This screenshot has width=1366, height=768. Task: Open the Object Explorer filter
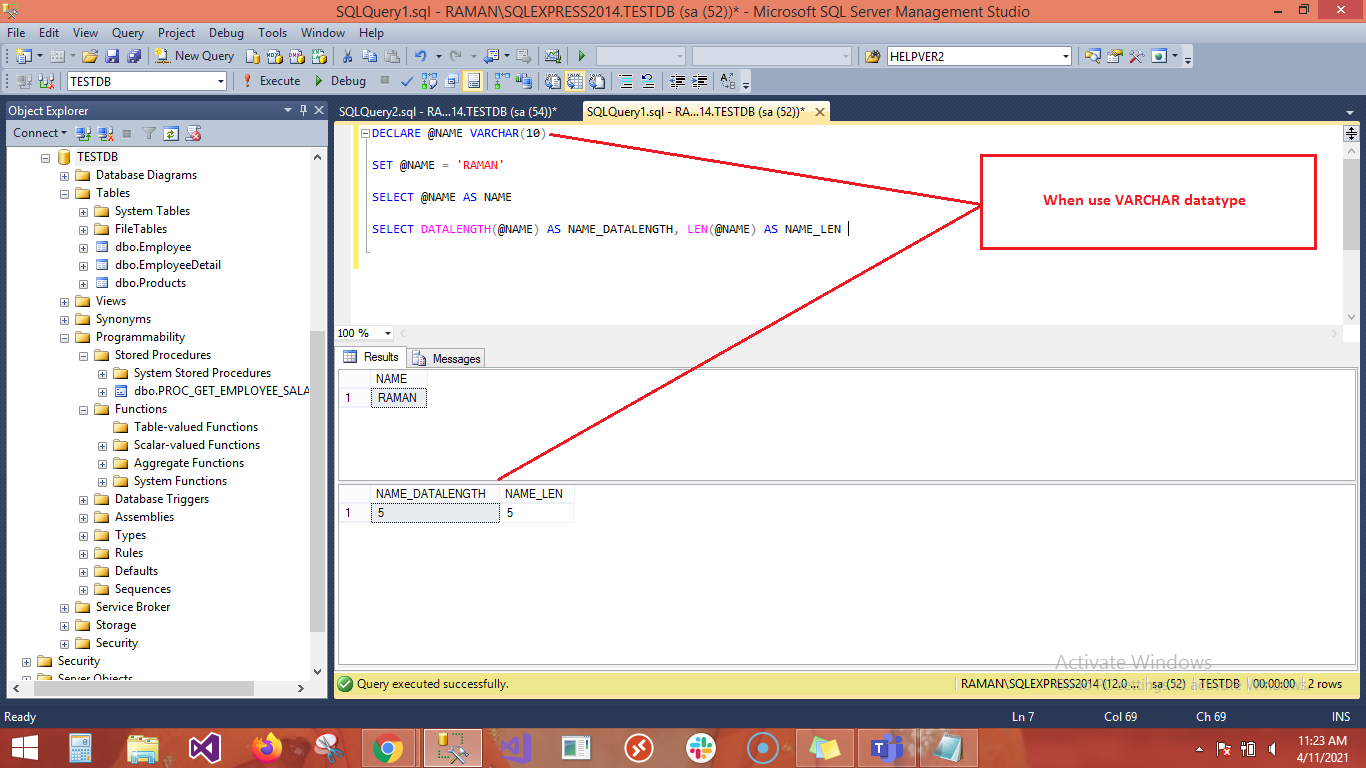point(149,133)
